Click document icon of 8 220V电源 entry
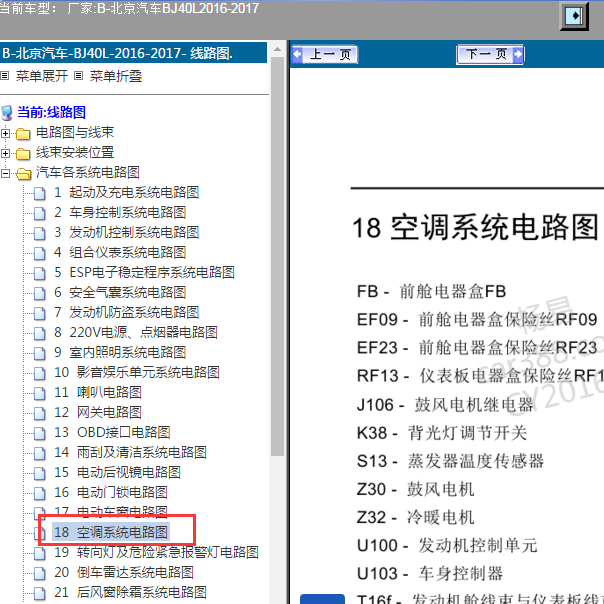604x604 pixels. 39,334
